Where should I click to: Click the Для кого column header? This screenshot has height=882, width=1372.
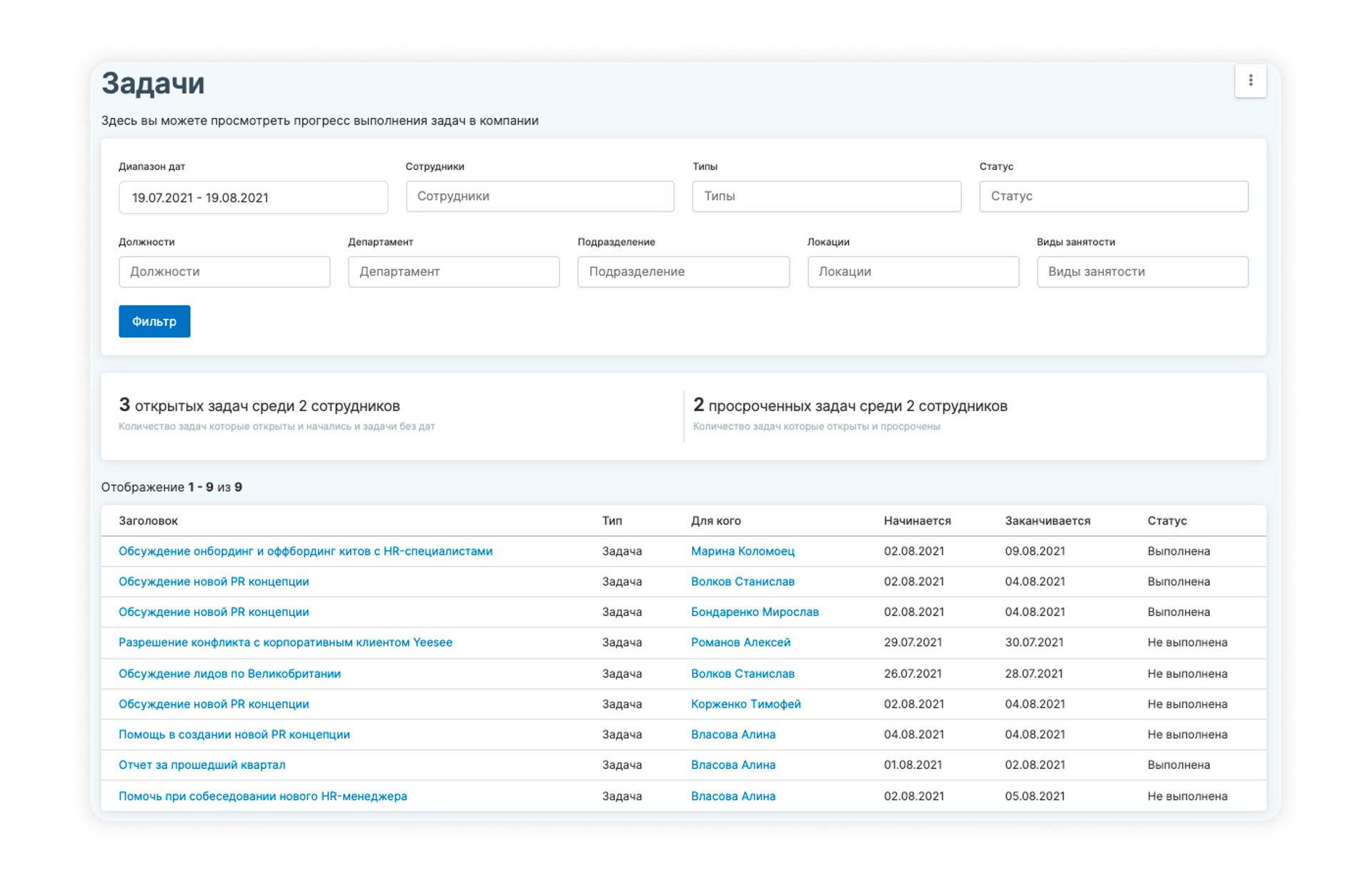[x=715, y=521]
